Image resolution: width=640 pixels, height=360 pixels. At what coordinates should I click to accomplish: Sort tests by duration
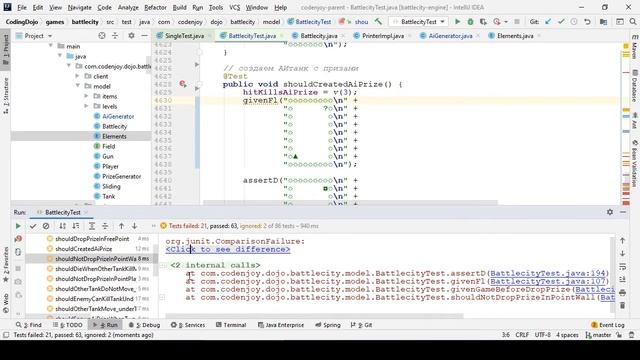pyautogui.click(x=76, y=226)
